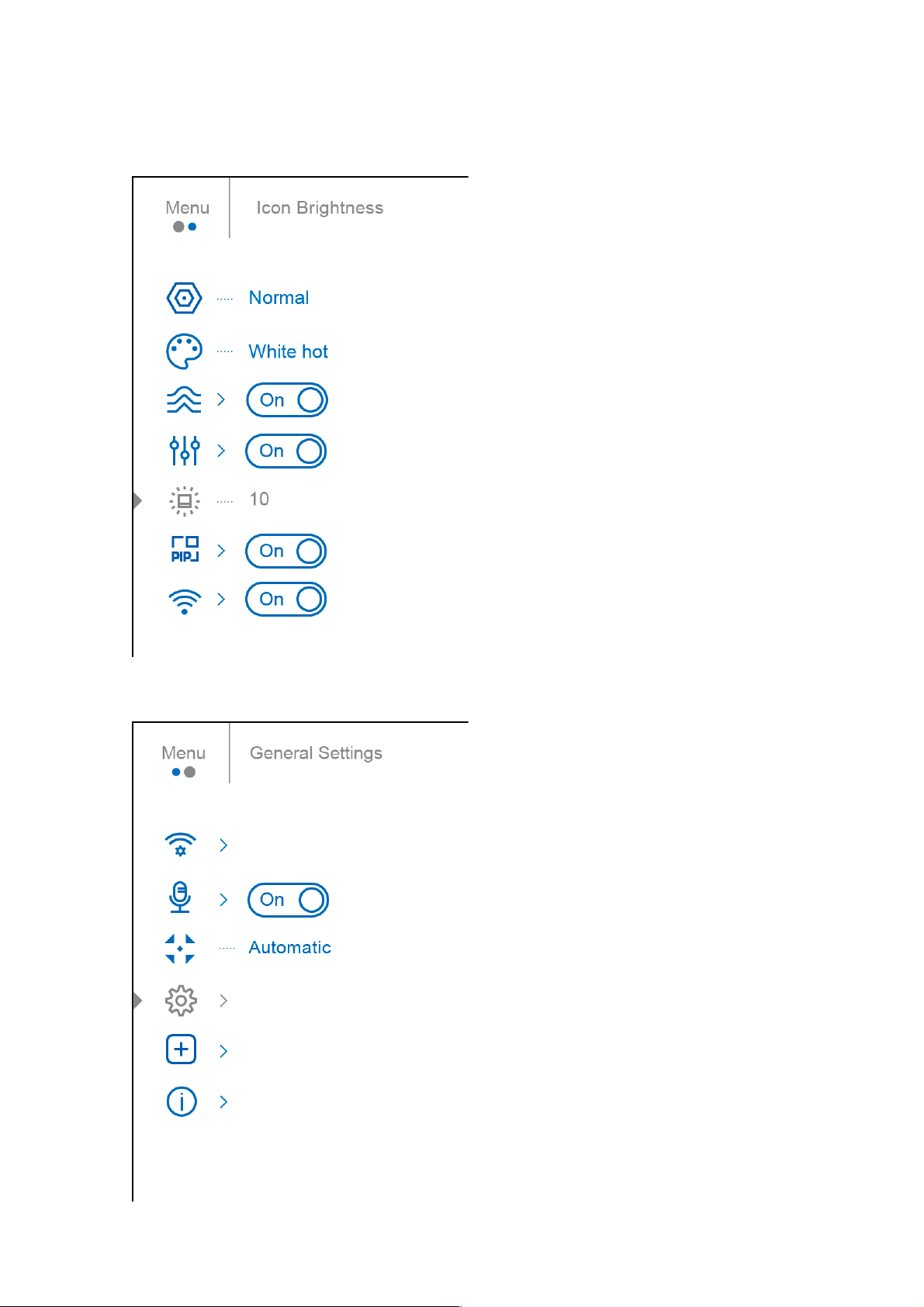Expand the chevron next to sliders icon
924x1307 pixels.
tap(221, 451)
